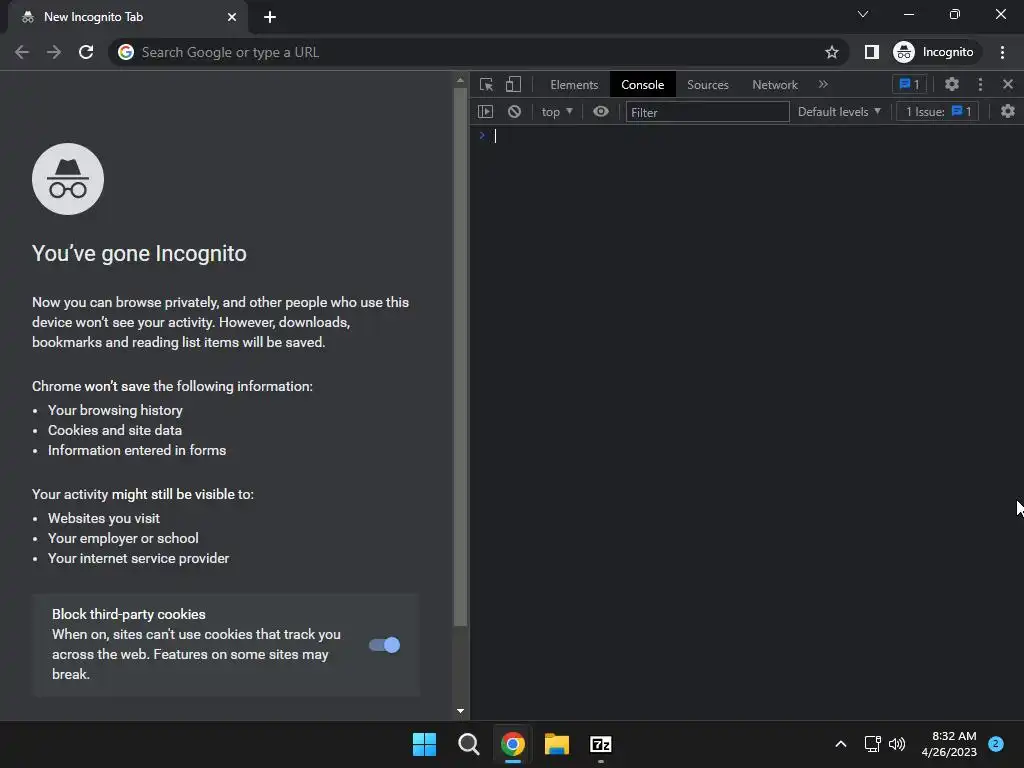Image resolution: width=1024 pixels, height=768 pixels.
Task: Toggle Block third-party cookies switch
Action: point(385,645)
